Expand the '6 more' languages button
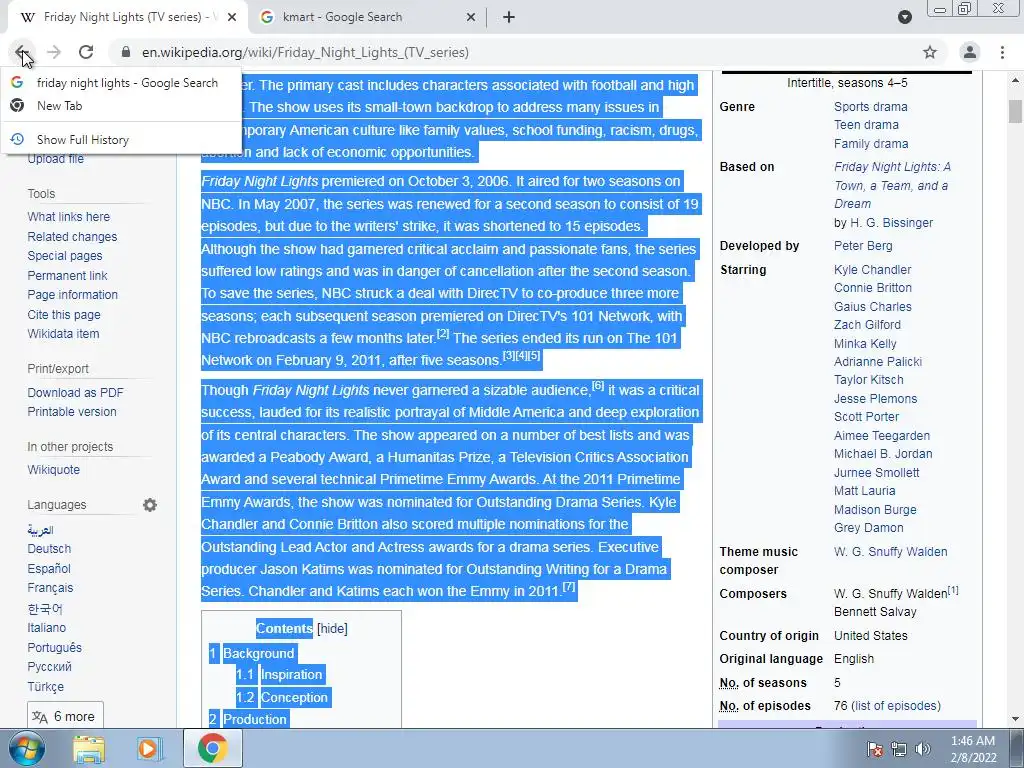Screen dimensions: 1024x768 coord(65,716)
